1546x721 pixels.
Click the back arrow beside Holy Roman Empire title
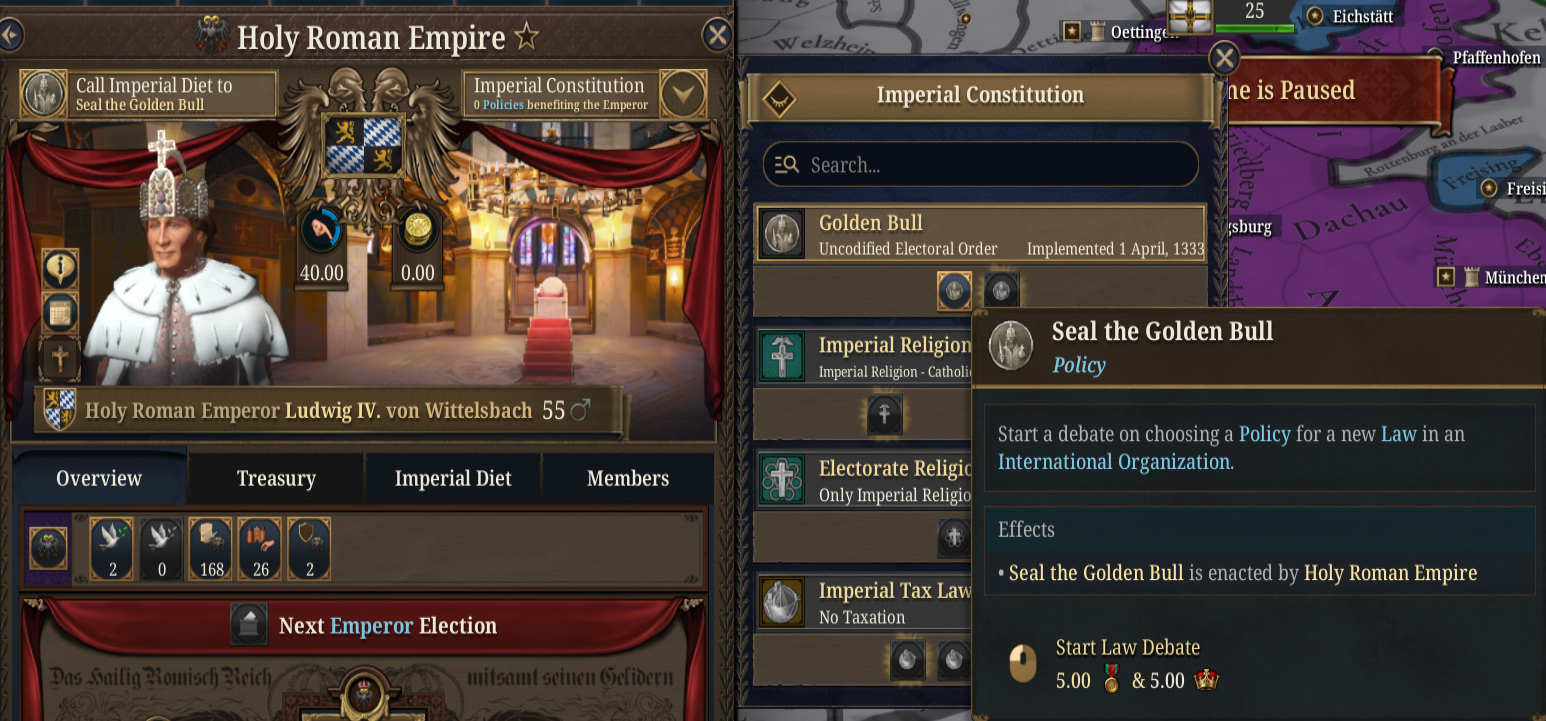point(10,36)
